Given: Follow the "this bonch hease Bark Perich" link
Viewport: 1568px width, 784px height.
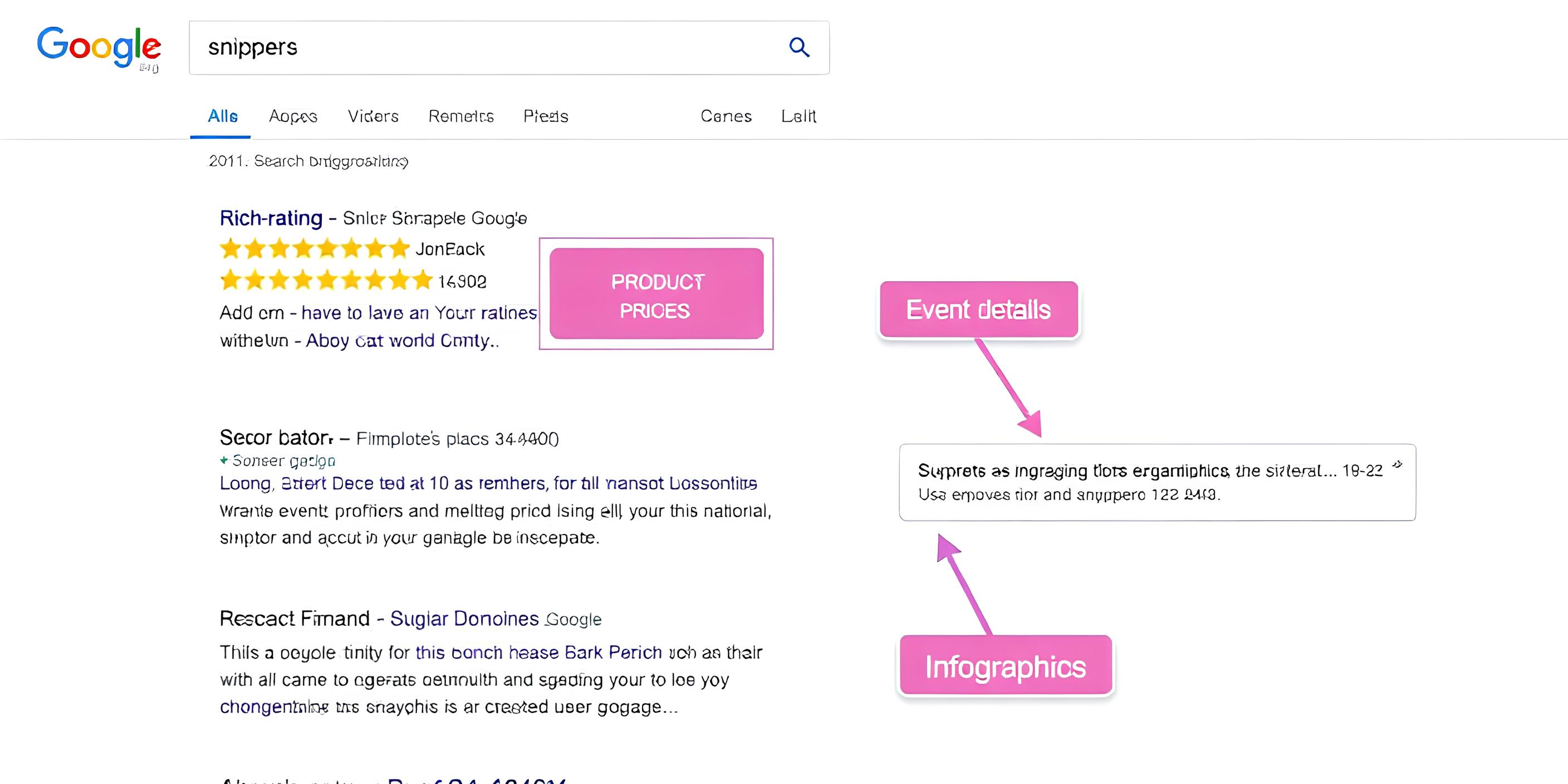Looking at the screenshot, I should (x=538, y=653).
